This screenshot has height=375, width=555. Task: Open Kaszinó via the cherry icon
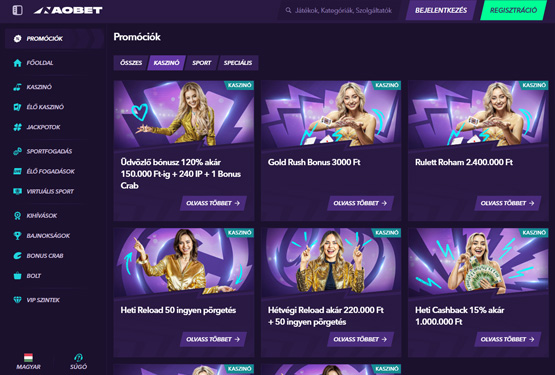coord(17,87)
